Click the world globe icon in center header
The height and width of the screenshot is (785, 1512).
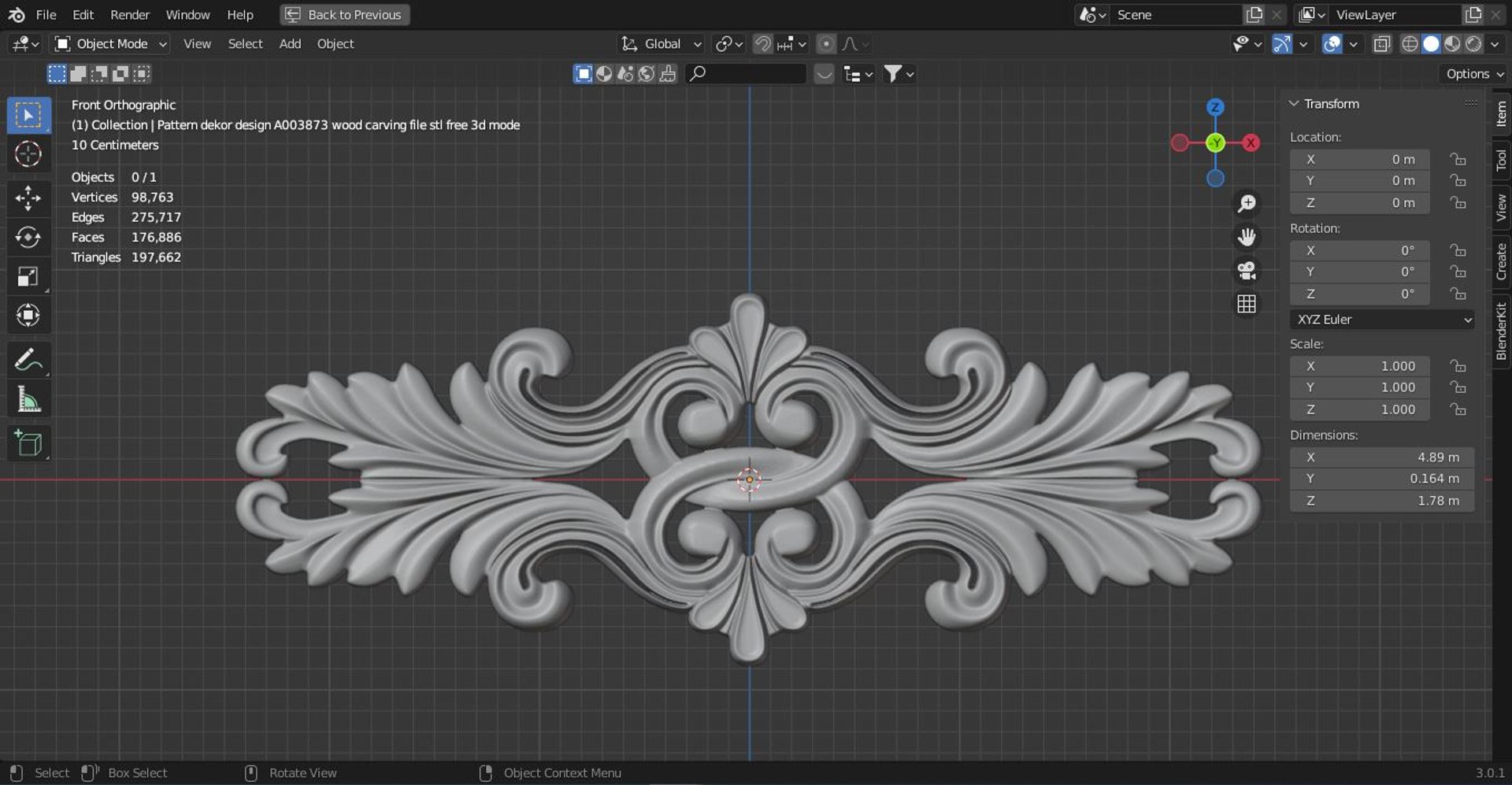coord(647,74)
